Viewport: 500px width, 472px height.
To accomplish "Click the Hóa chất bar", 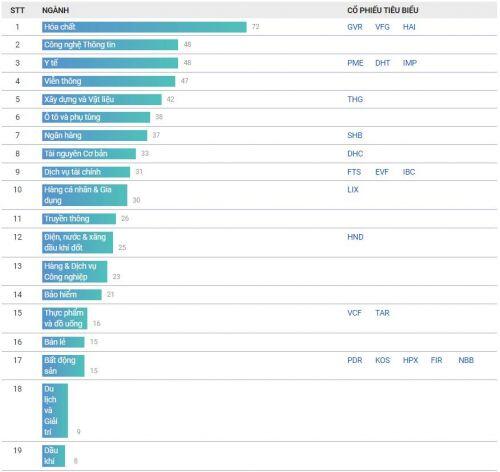I will 144,27.
